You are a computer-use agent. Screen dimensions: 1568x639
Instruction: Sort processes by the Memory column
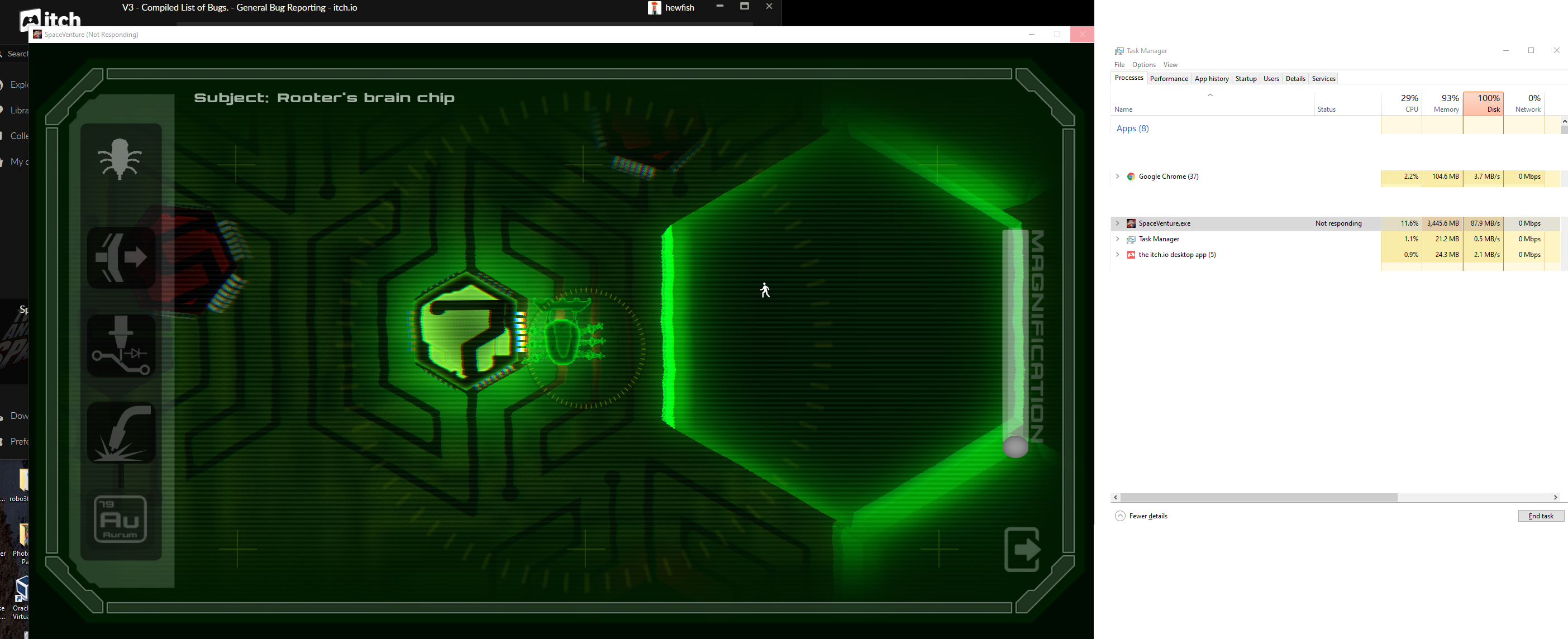[1443, 103]
